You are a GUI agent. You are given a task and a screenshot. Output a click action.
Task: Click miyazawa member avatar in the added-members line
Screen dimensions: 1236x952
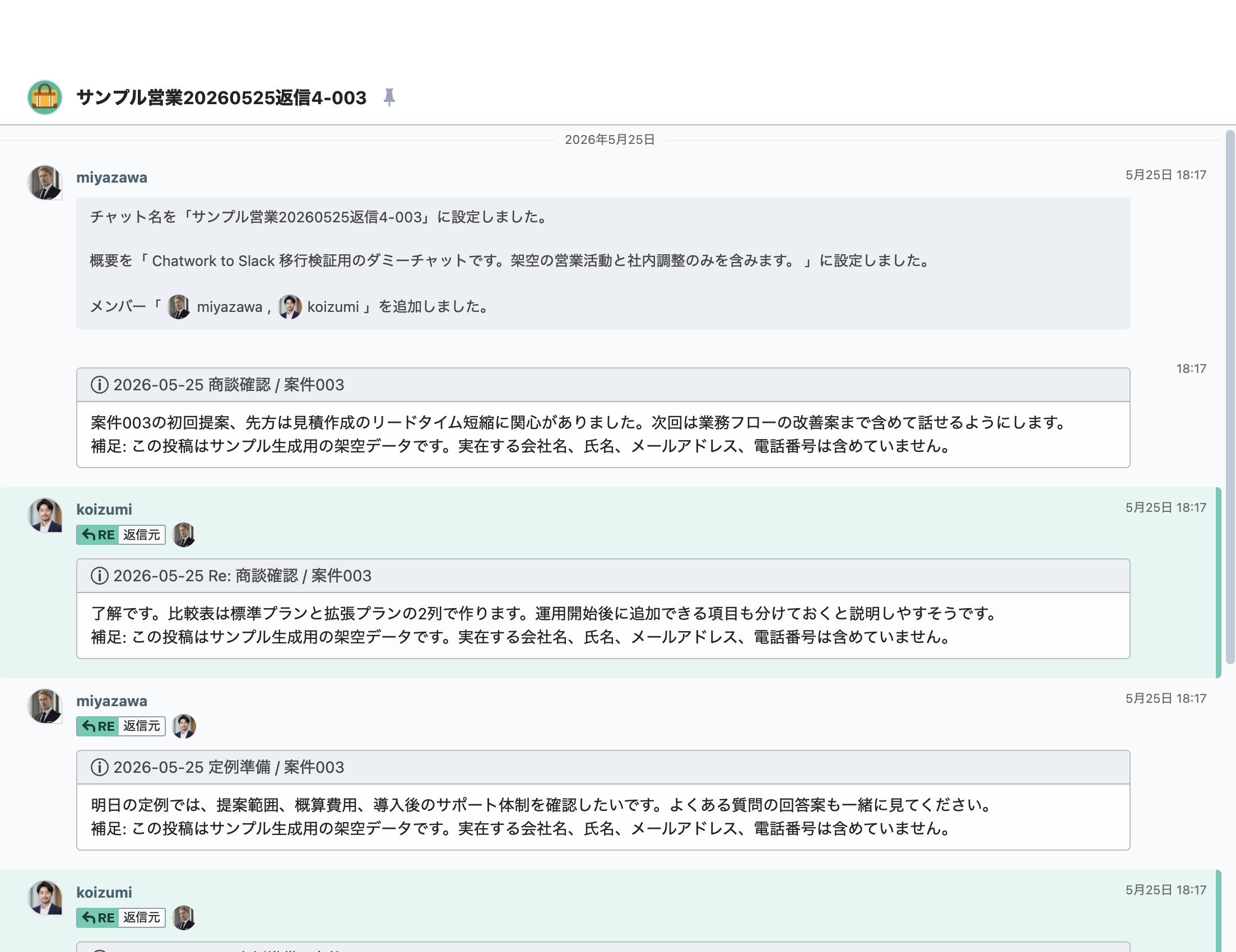click(179, 306)
